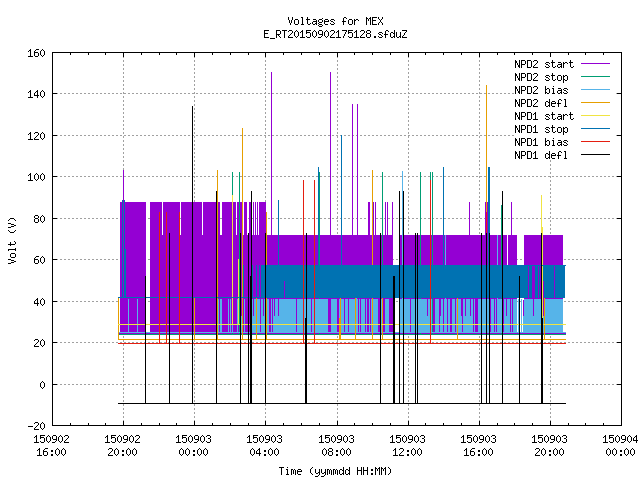
Task: Select the NPD1 defl legend label
Action: tap(541, 156)
